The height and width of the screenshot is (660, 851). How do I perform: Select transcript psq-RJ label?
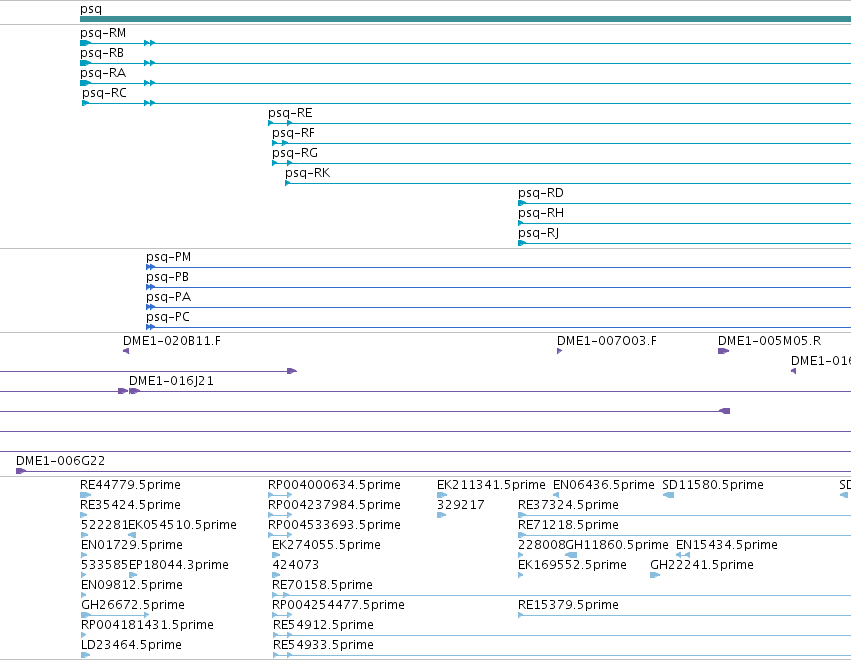tap(538, 233)
